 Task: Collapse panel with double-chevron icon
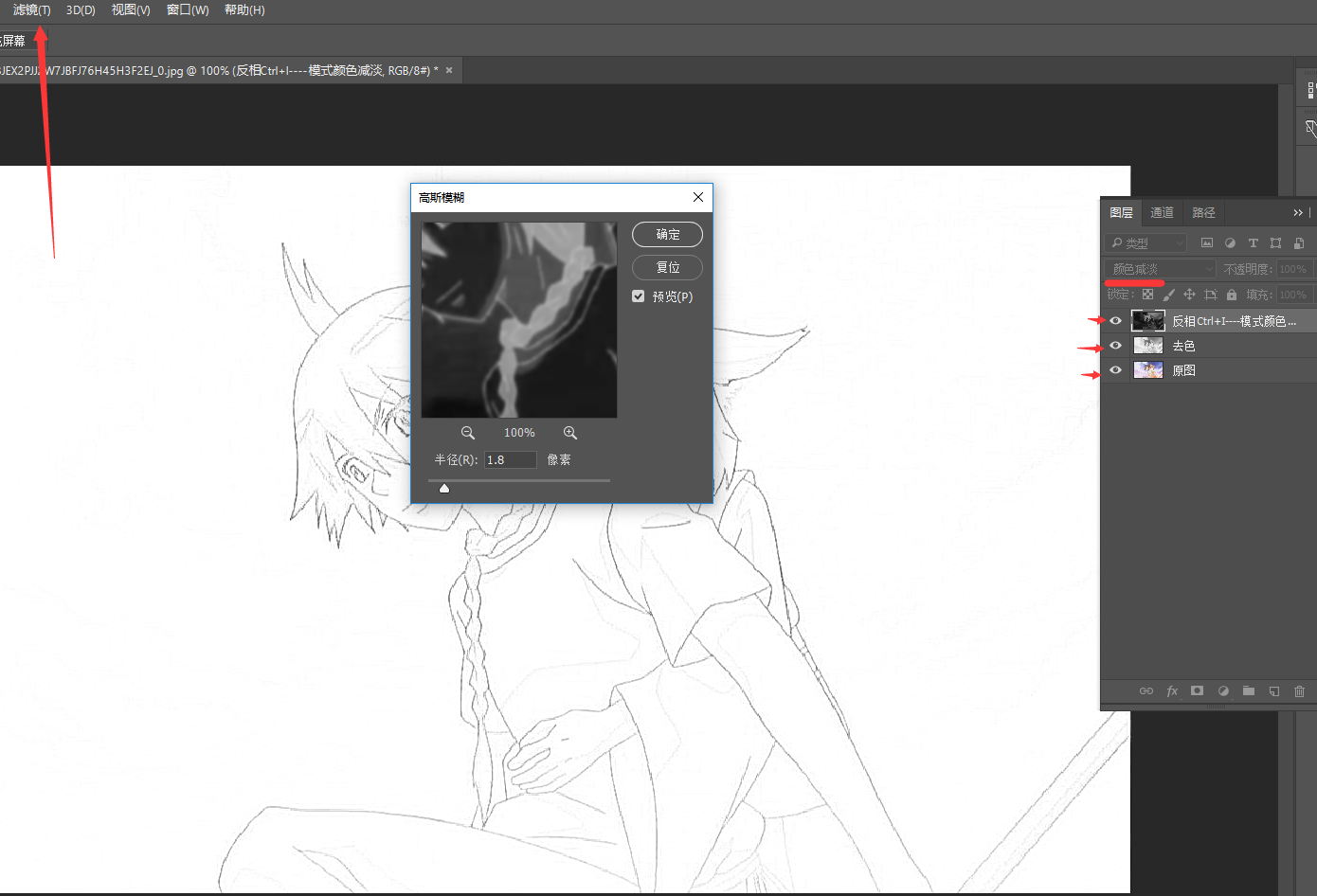click(1298, 213)
